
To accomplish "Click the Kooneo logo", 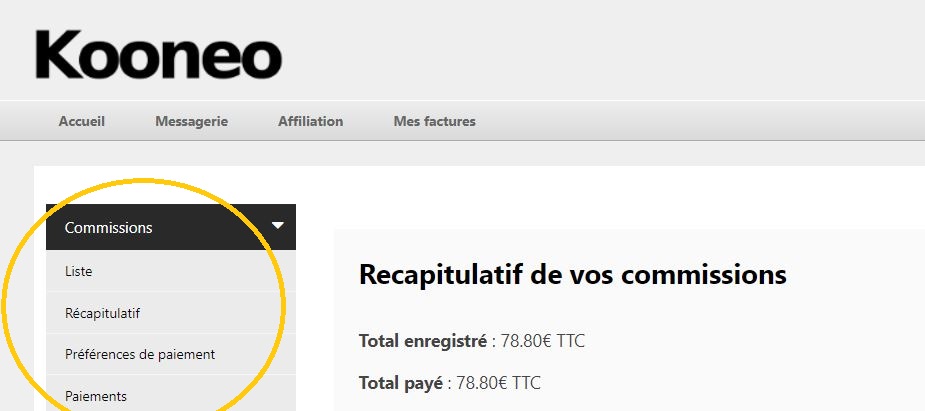I will [159, 54].
